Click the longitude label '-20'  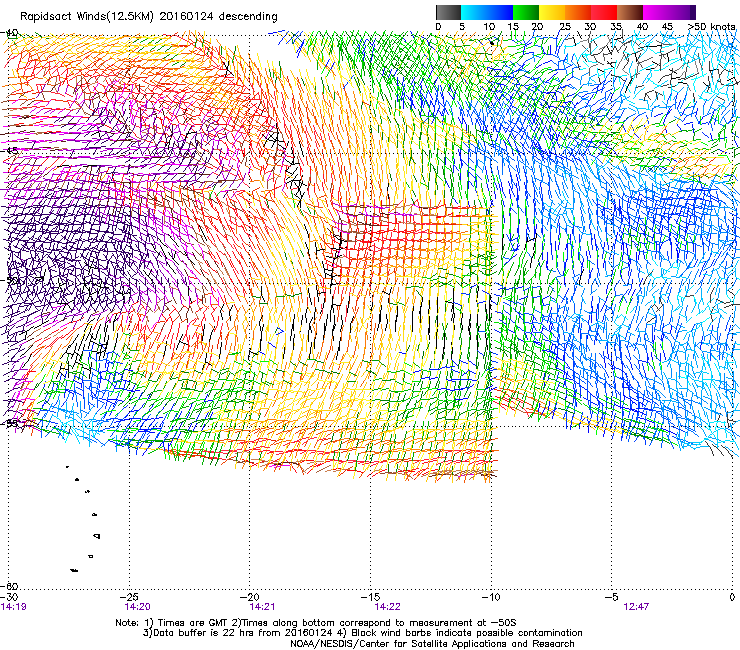point(250,597)
